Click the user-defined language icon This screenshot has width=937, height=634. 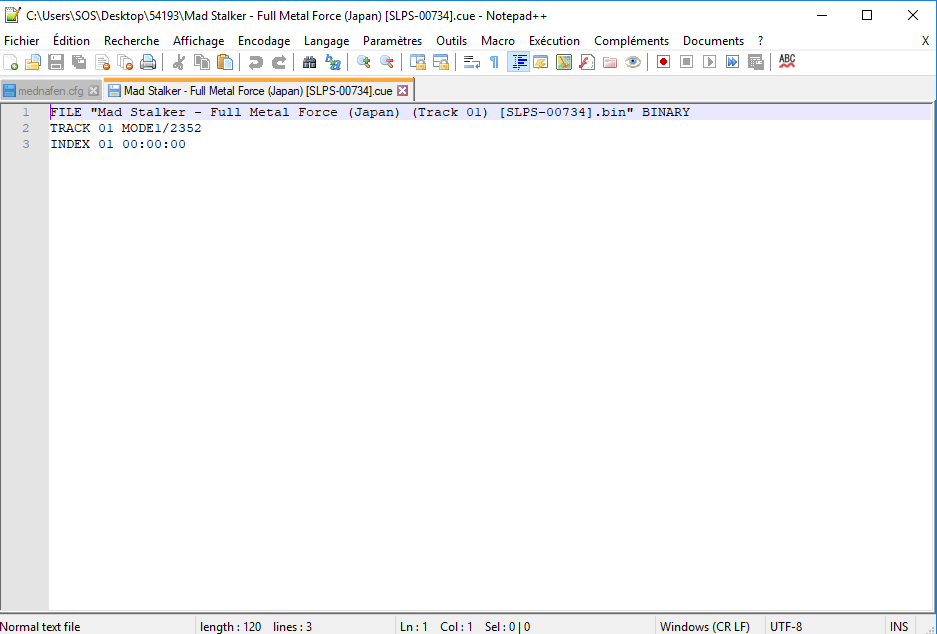pyautogui.click(x=541, y=62)
